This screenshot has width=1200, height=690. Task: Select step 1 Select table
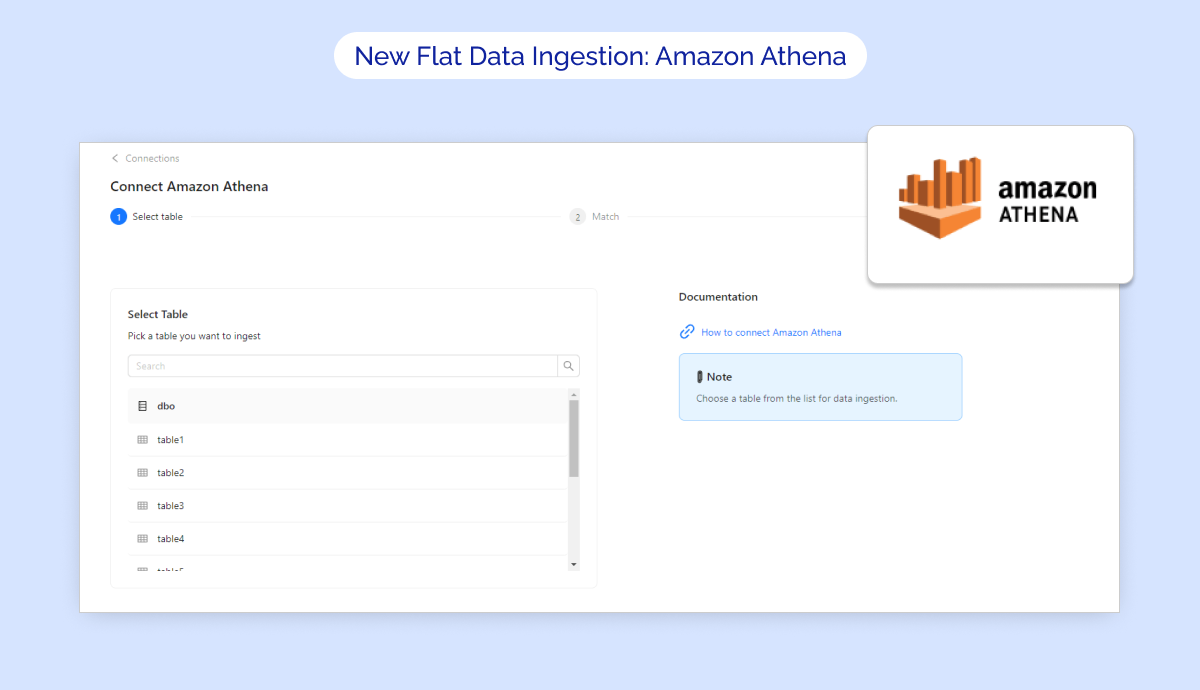[147, 217]
